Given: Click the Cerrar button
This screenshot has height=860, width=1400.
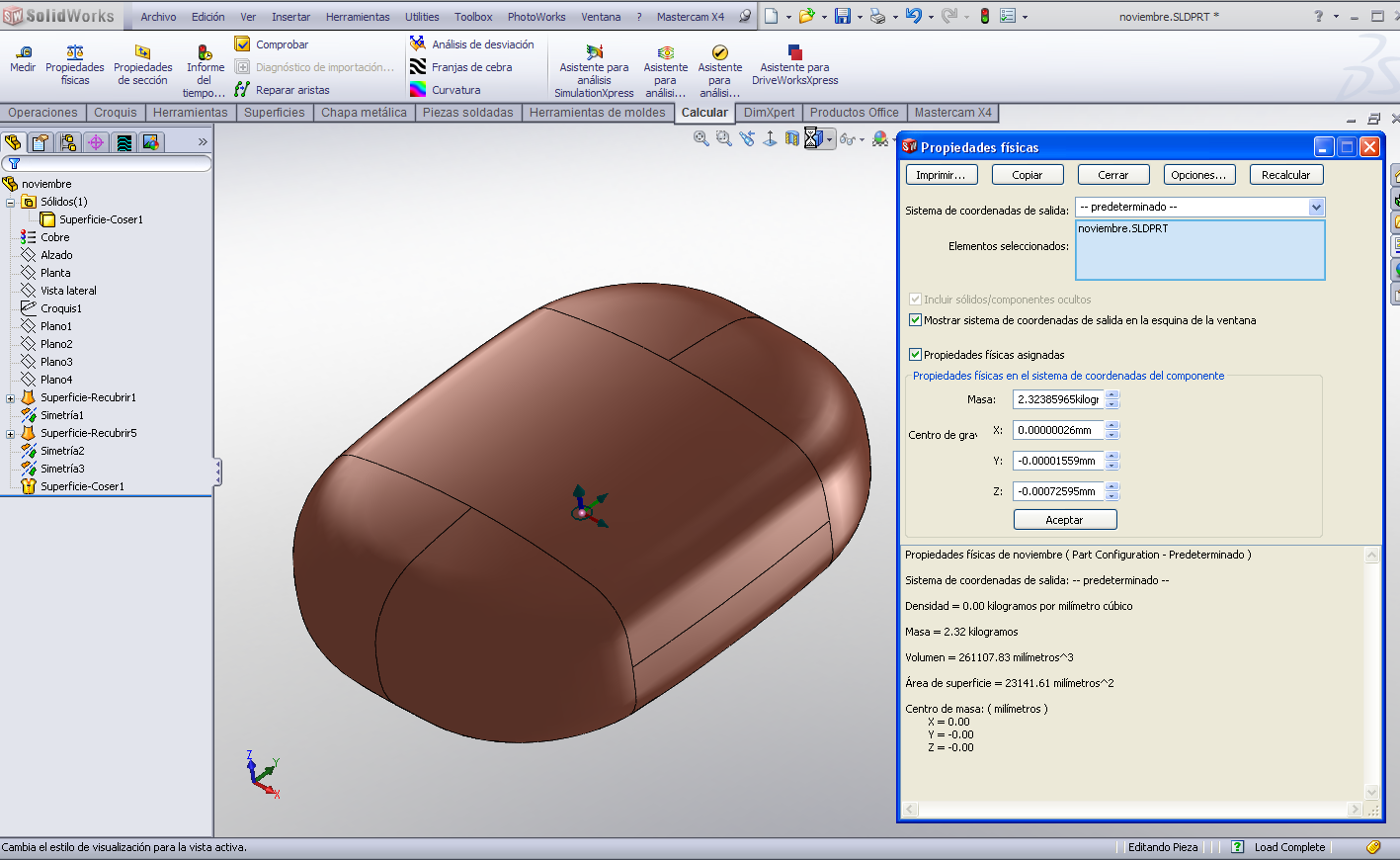Looking at the screenshot, I should [x=1113, y=175].
